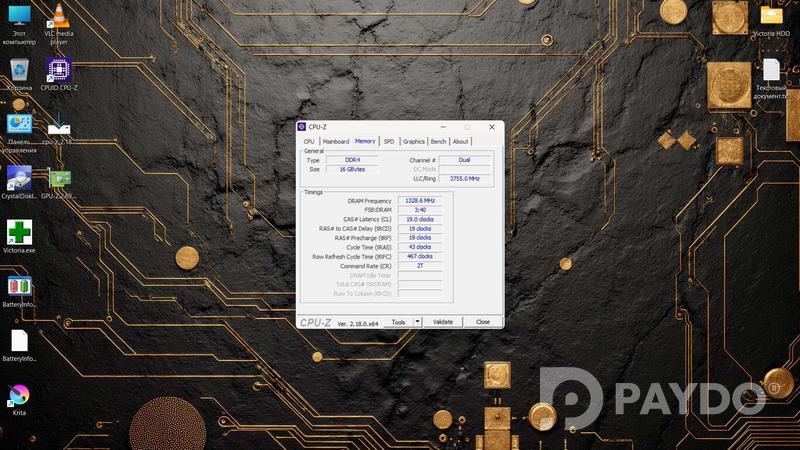This screenshot has width=800, height=450.
Task: Click the Command Rate (CR) label
Action: (x=365, y=266)
